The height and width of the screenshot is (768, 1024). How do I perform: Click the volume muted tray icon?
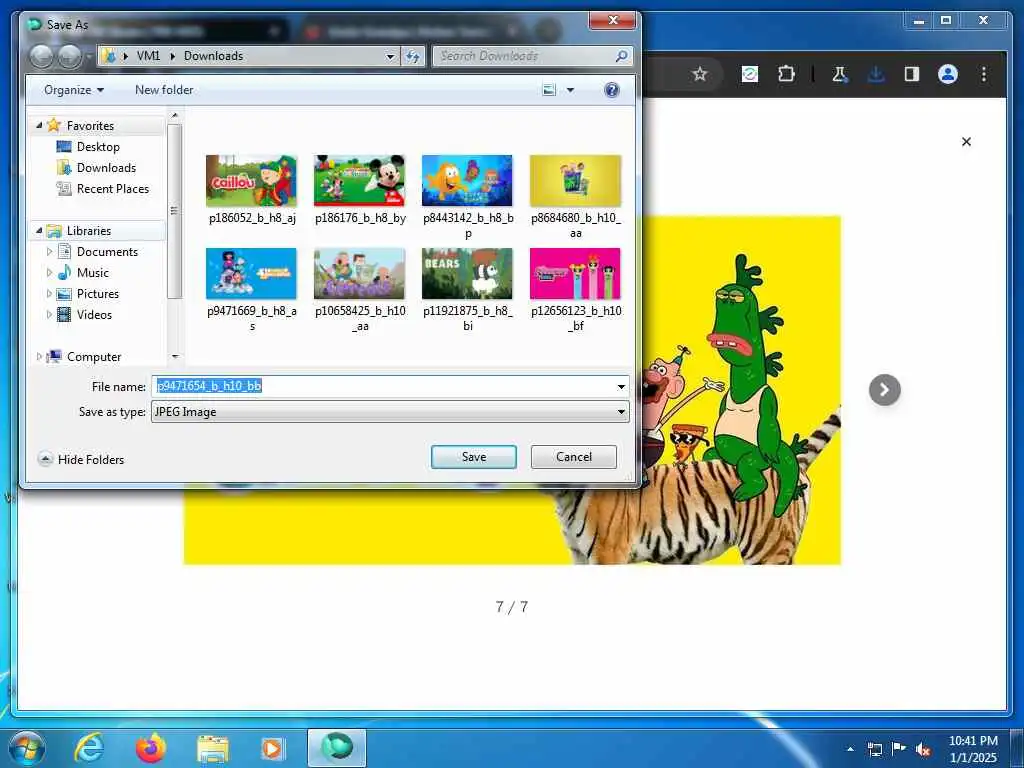point(923,749)
